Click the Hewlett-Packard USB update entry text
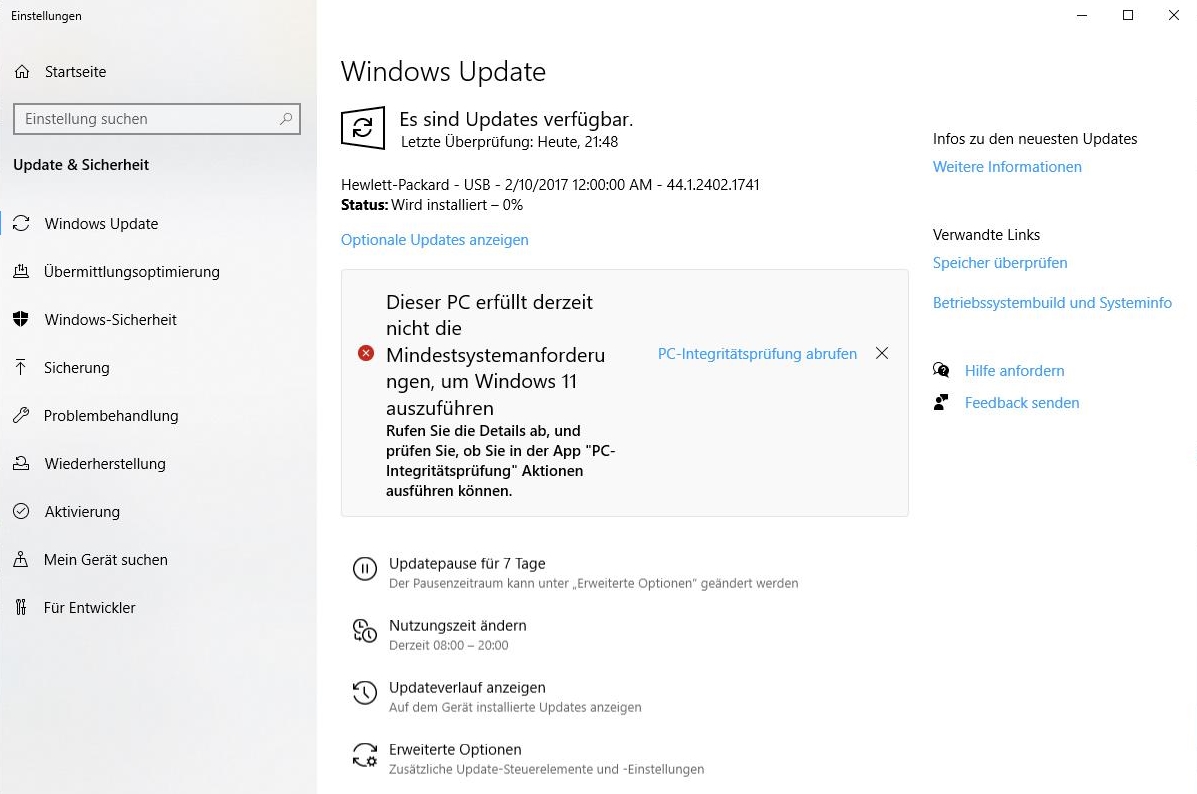Viewport: 1197px width, 794px height. click(550, 185)
